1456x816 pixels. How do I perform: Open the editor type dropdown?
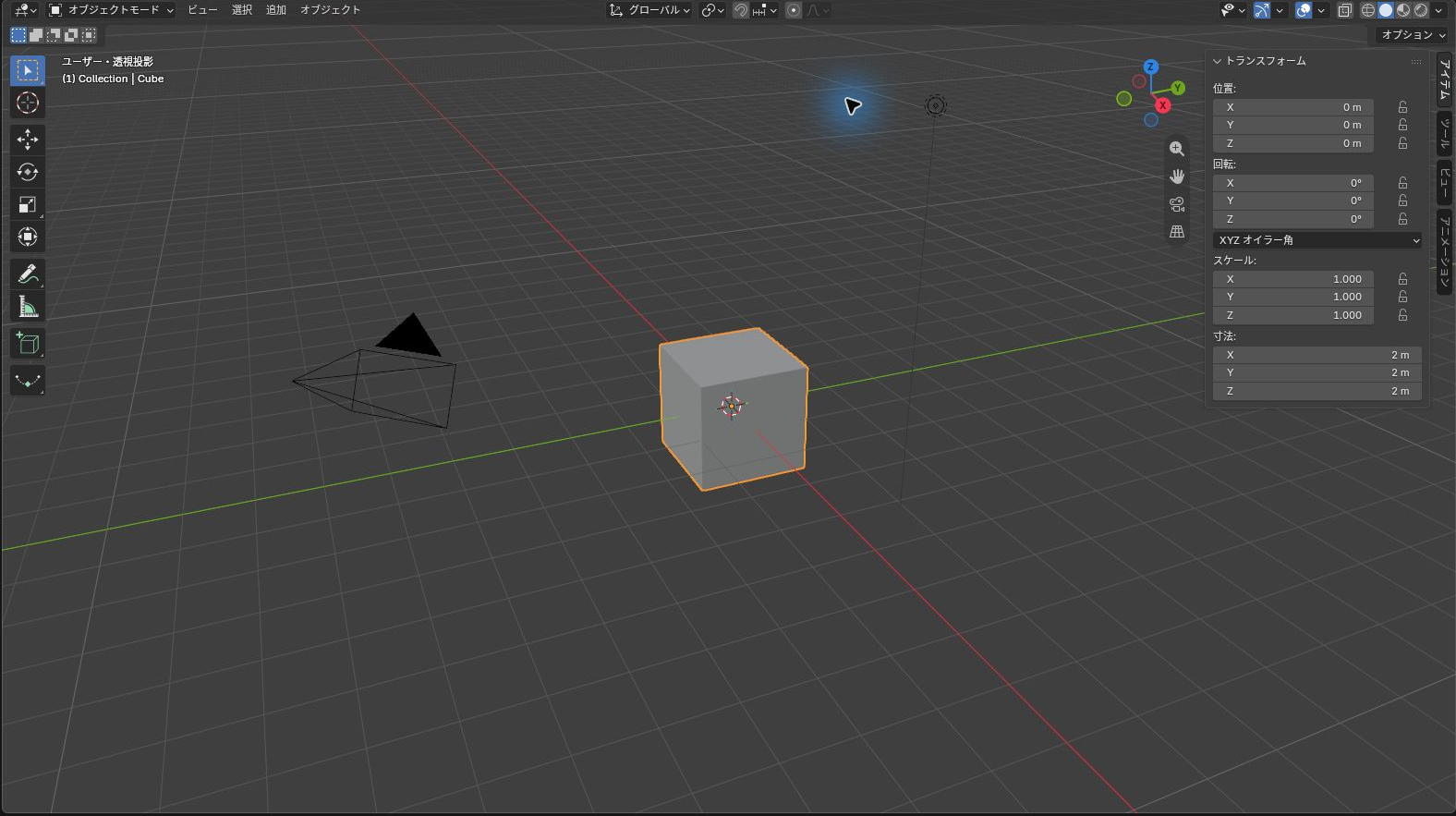25,10
